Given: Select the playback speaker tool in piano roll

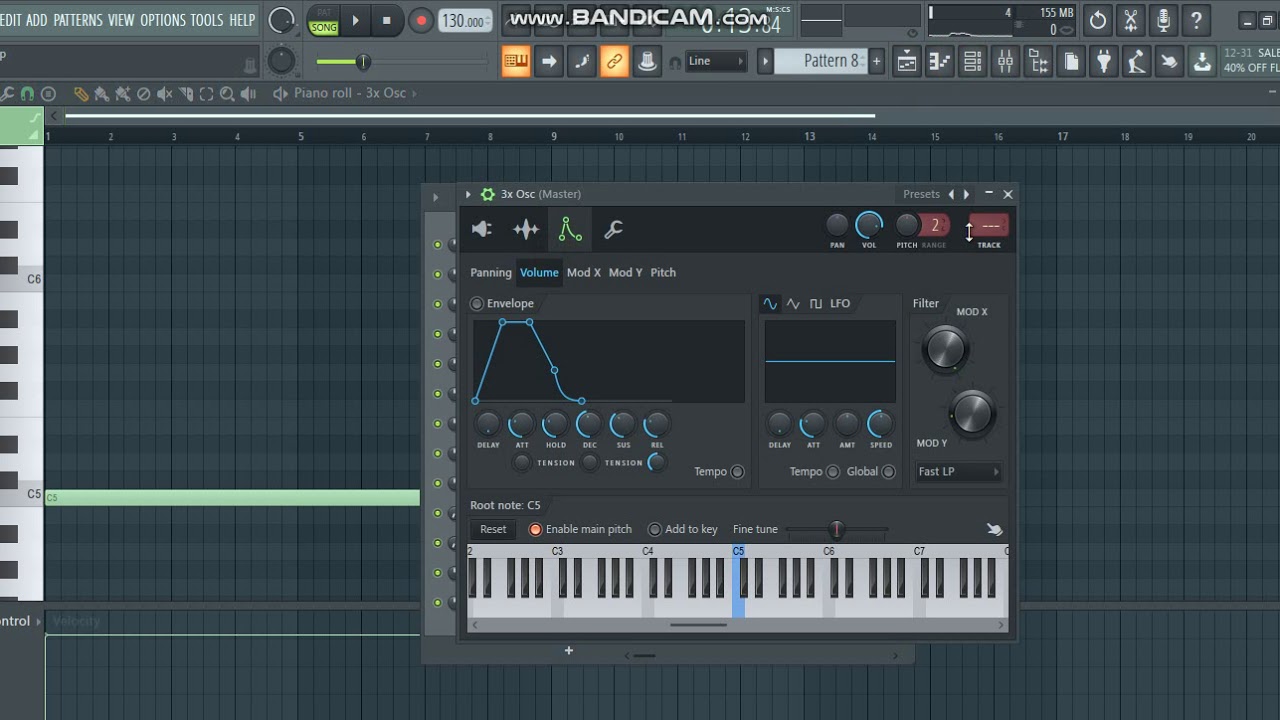Looking at the screenshot, I should click(248, 93).
